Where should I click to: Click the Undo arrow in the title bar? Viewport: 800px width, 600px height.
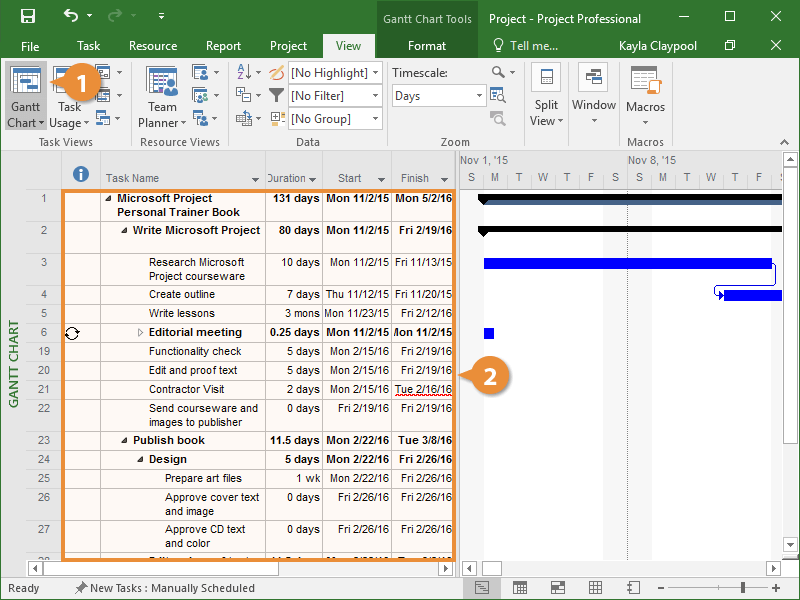[70, 17]
